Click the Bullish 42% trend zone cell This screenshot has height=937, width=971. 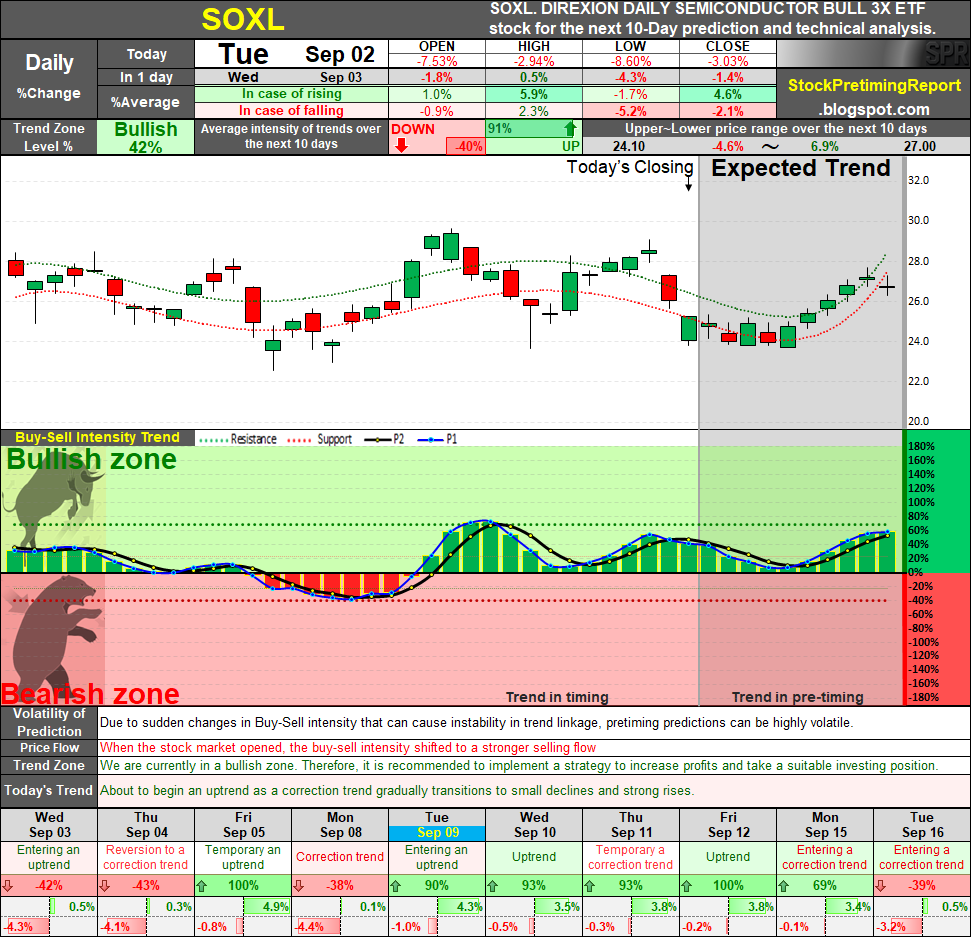146,137
